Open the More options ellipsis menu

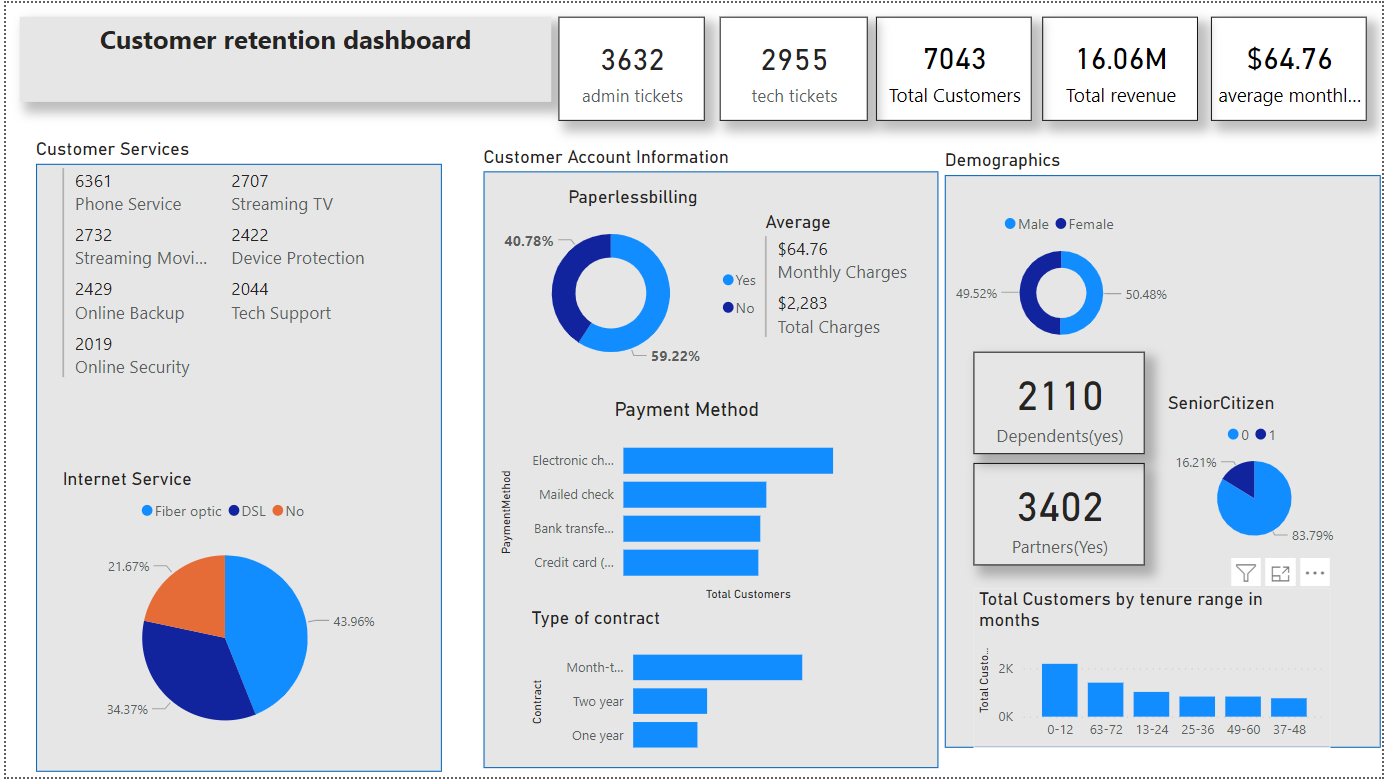1315,572
